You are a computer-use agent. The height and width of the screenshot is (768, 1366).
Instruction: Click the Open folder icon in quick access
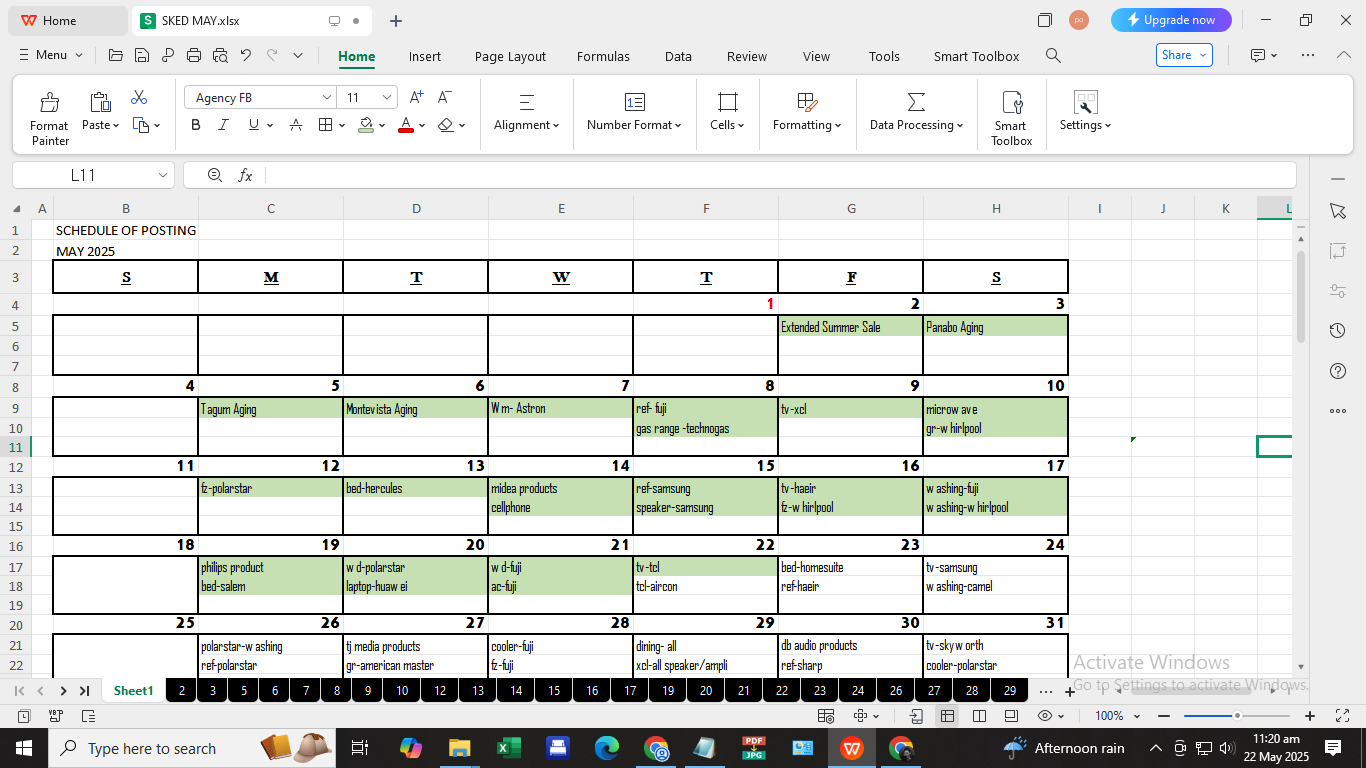(x=116, y=56)
